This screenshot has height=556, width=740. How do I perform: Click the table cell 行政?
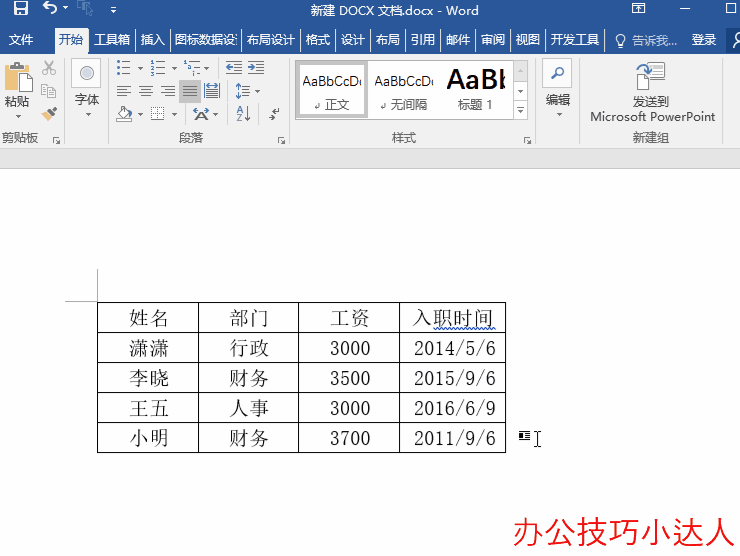coord(249,348)
